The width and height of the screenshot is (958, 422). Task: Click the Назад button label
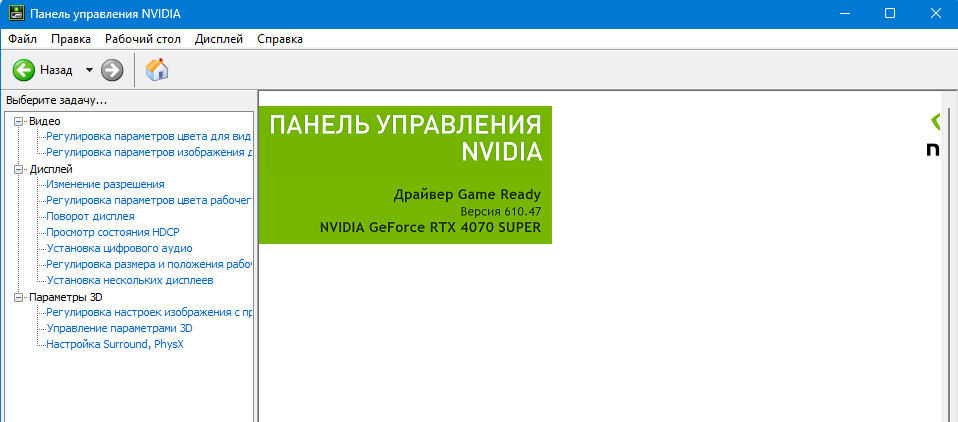pos(56,70)
